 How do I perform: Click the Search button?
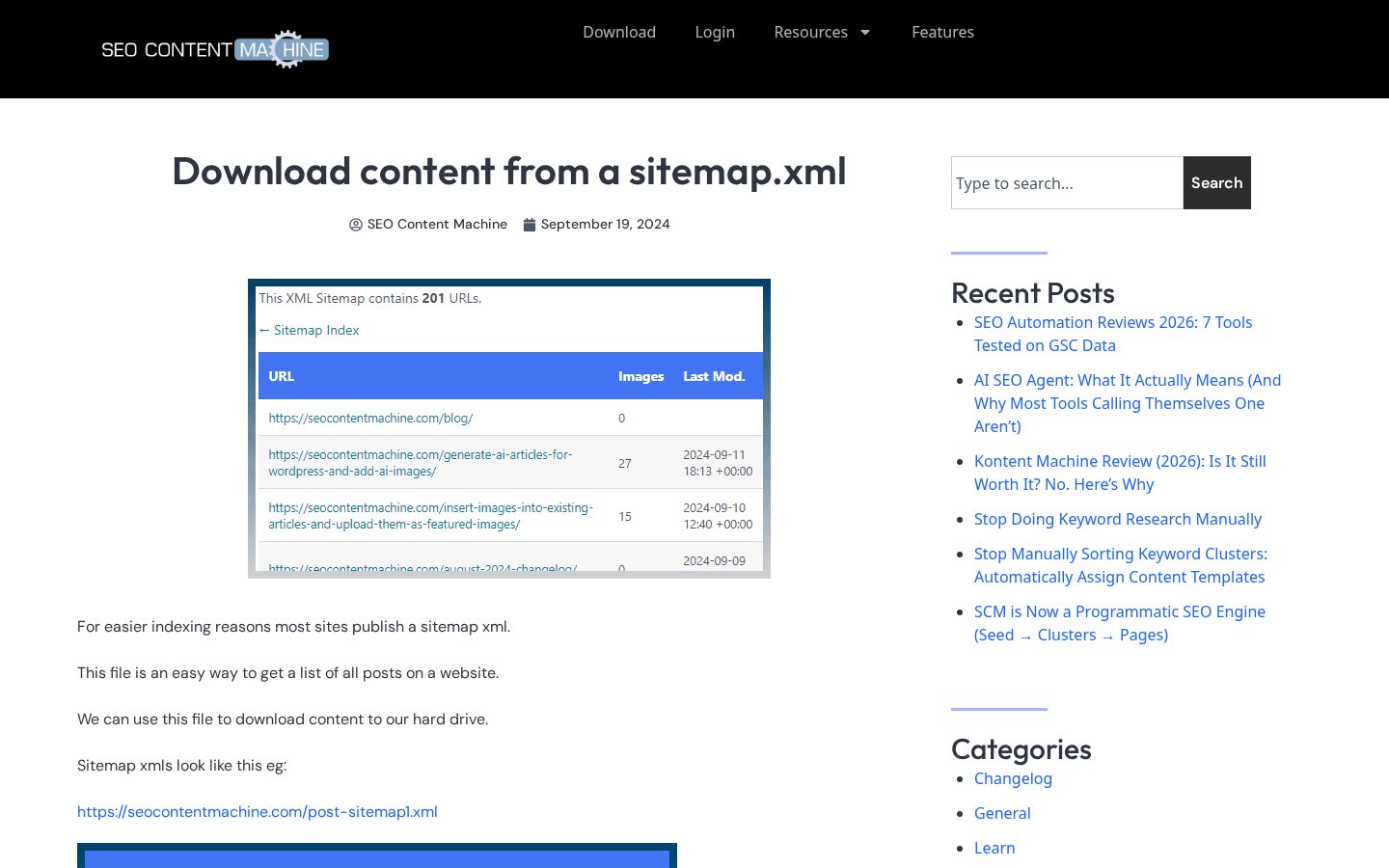[x=1216, y=182]
